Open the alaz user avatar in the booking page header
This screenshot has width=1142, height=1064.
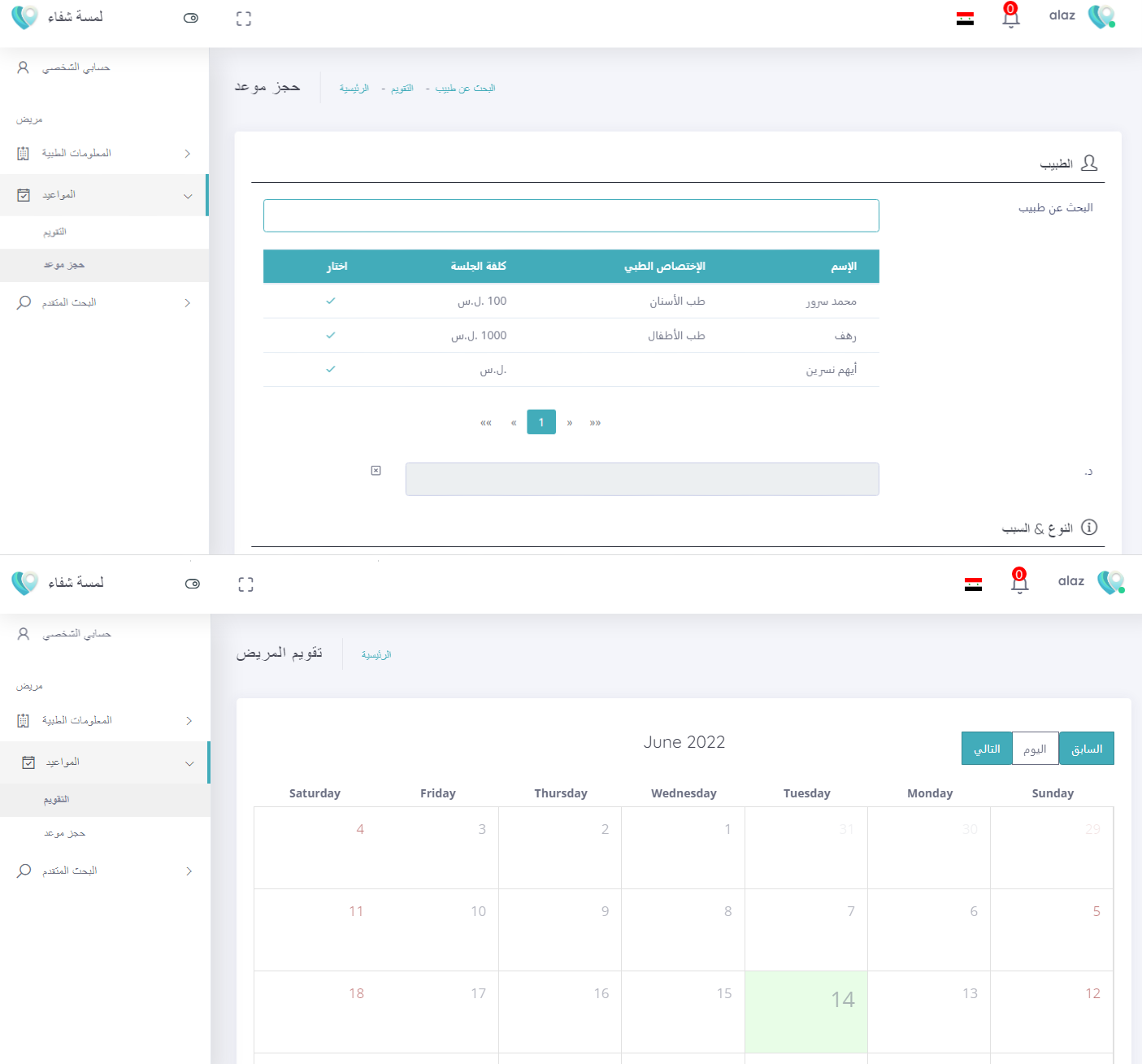1101,16
